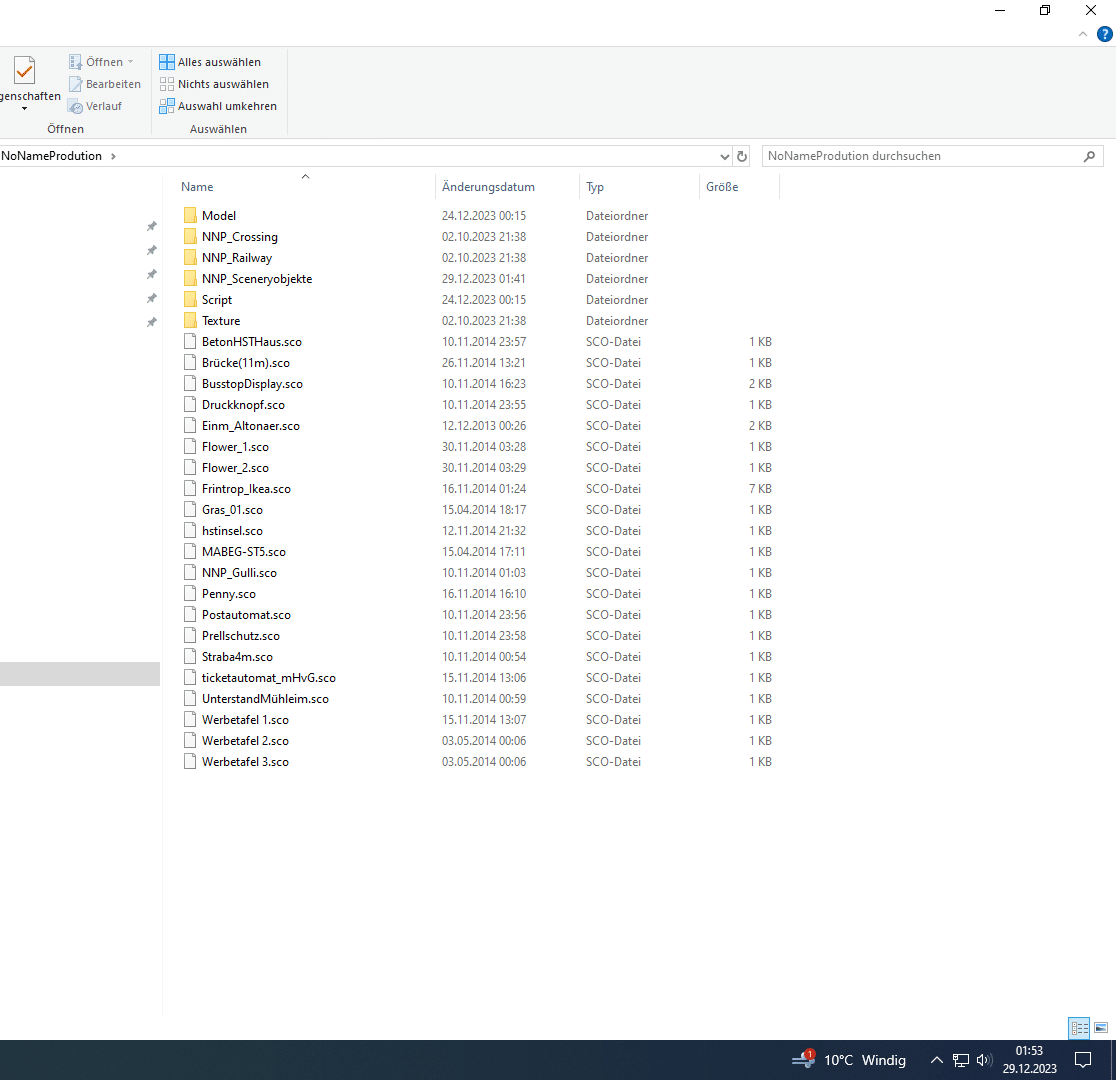Collapse the ribbon with the chevron

1082,34
